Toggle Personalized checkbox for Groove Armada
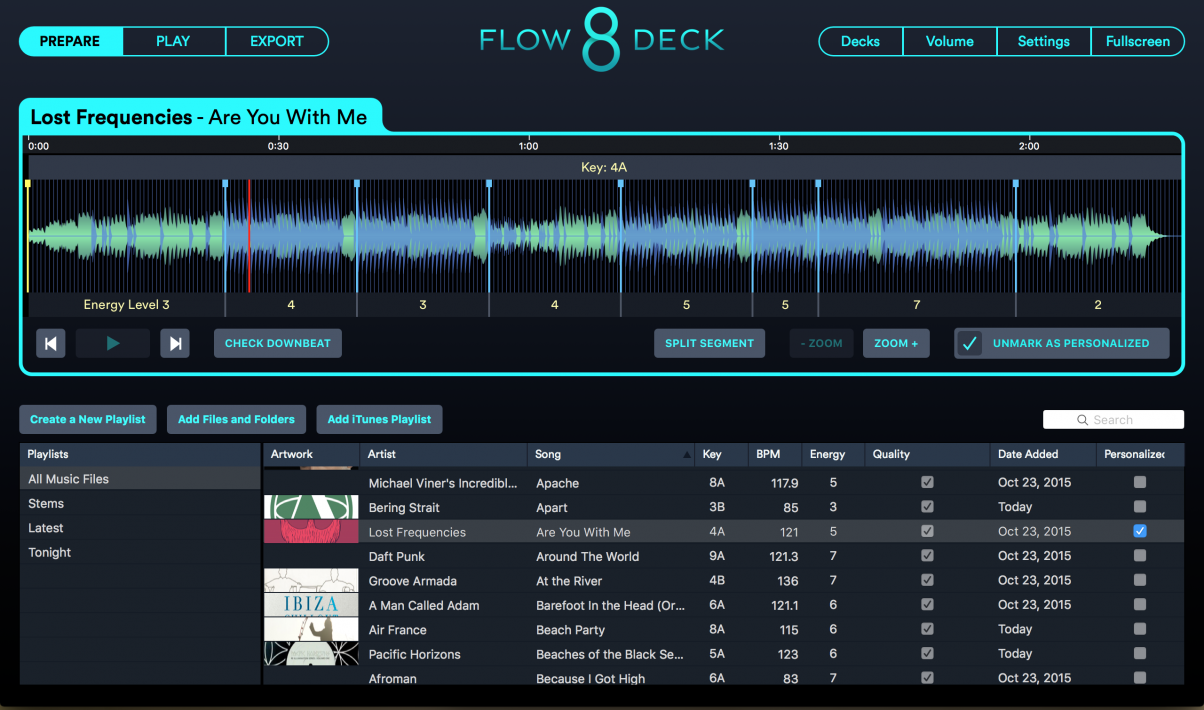This screenshot has height=710, width=1204. click(1140, 580)
